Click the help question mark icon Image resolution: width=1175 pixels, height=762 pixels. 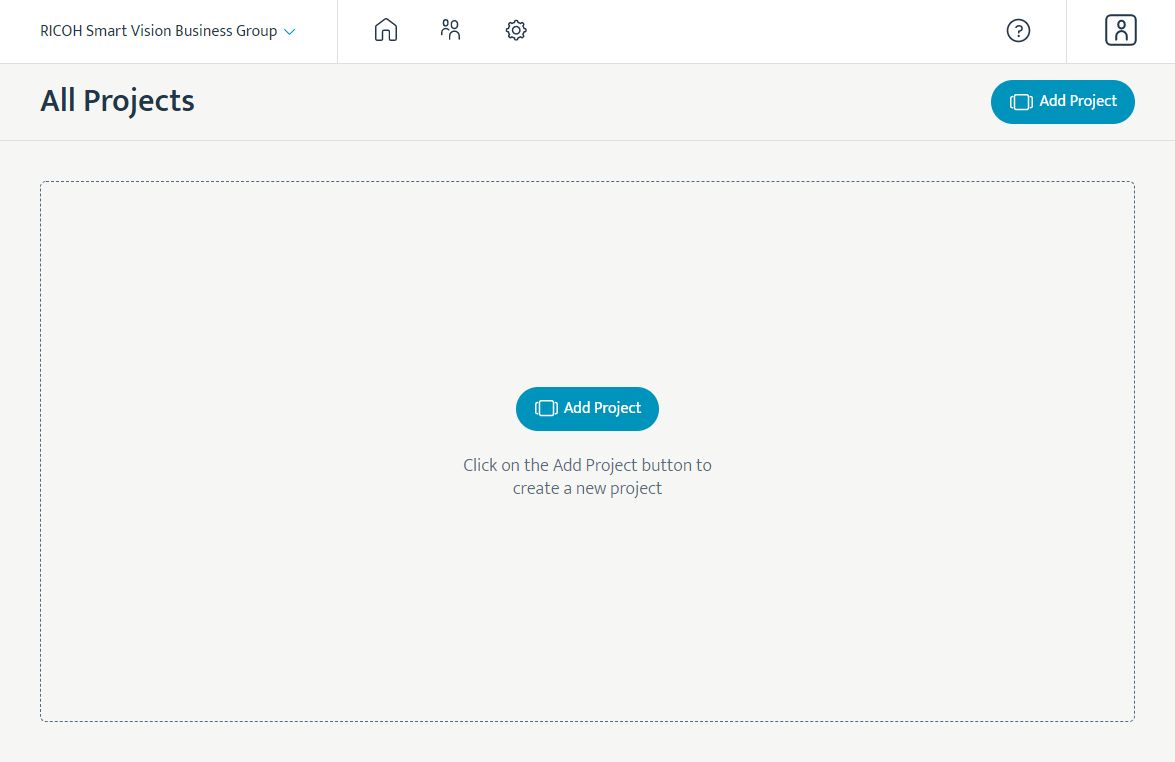(x=1018, y=31)
